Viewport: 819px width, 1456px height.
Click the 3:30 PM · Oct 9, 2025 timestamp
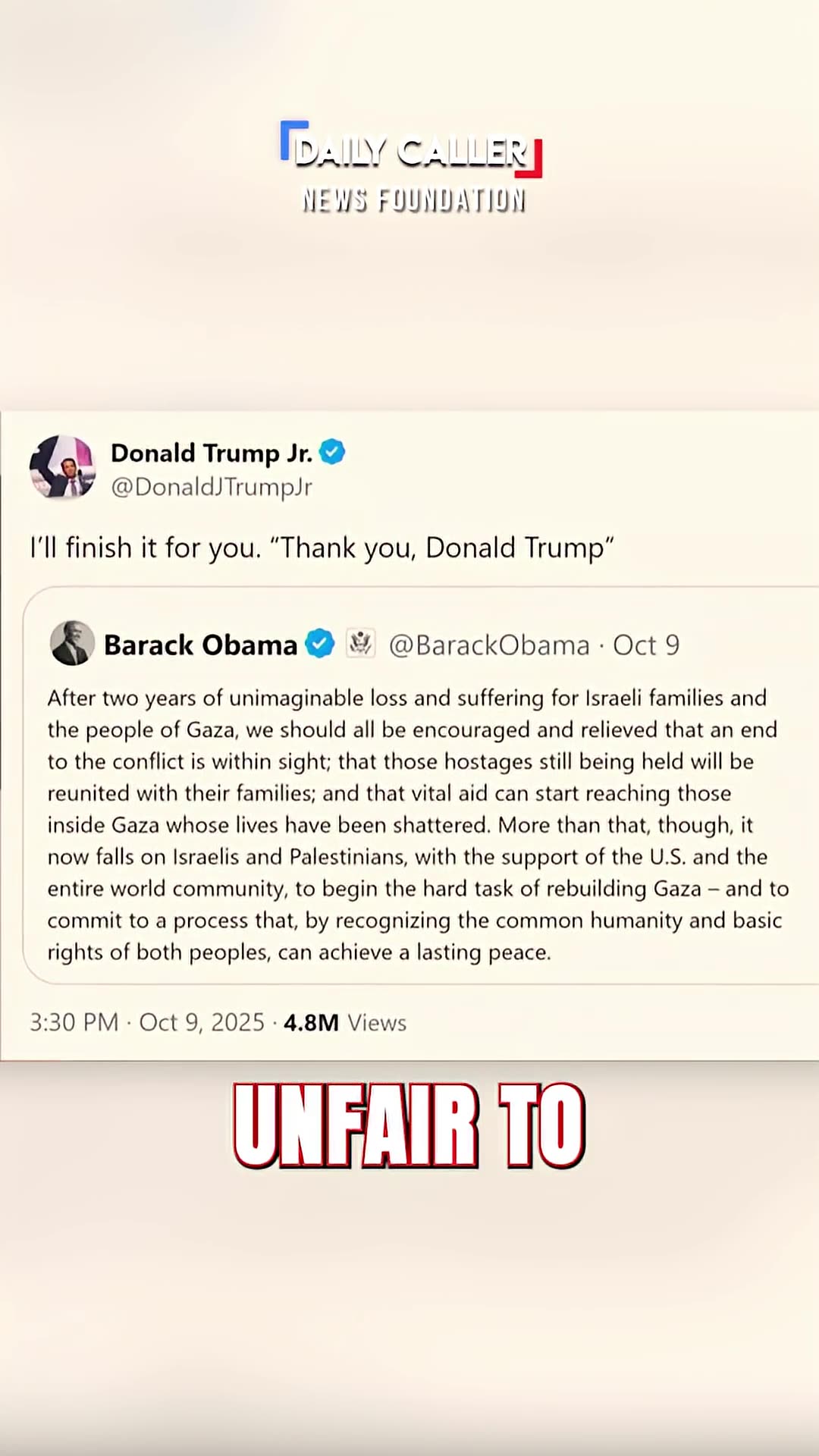pyautogui.click(x=147, y=1022)
